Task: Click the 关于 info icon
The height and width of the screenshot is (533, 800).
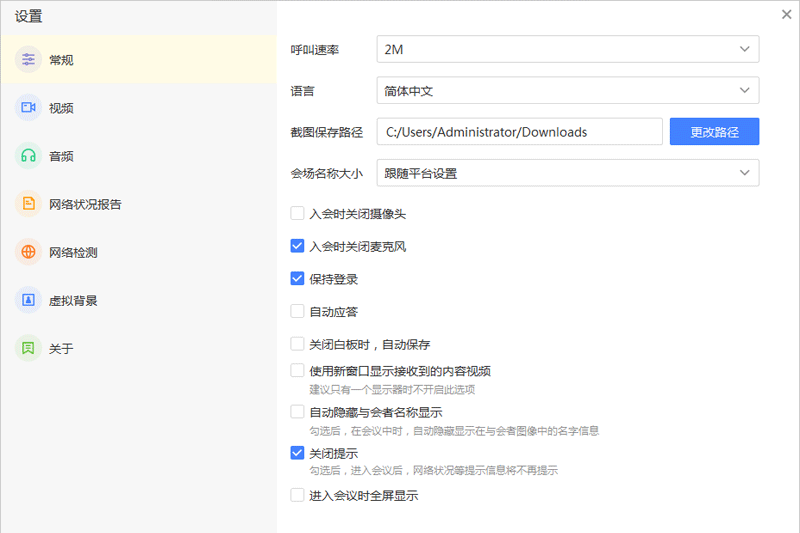Action: [28, 348]
